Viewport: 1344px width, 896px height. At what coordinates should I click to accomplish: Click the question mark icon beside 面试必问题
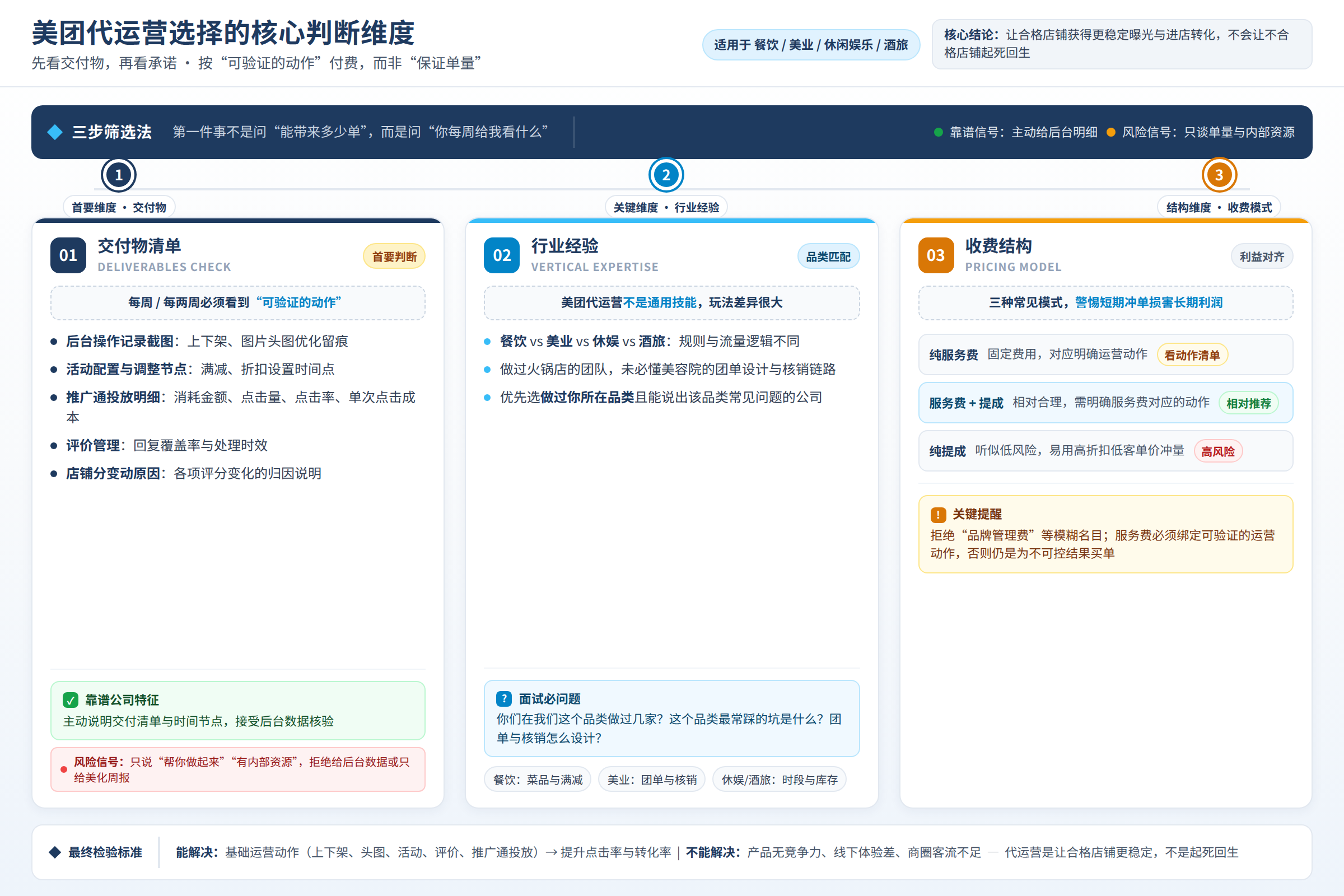coord(504,698)
